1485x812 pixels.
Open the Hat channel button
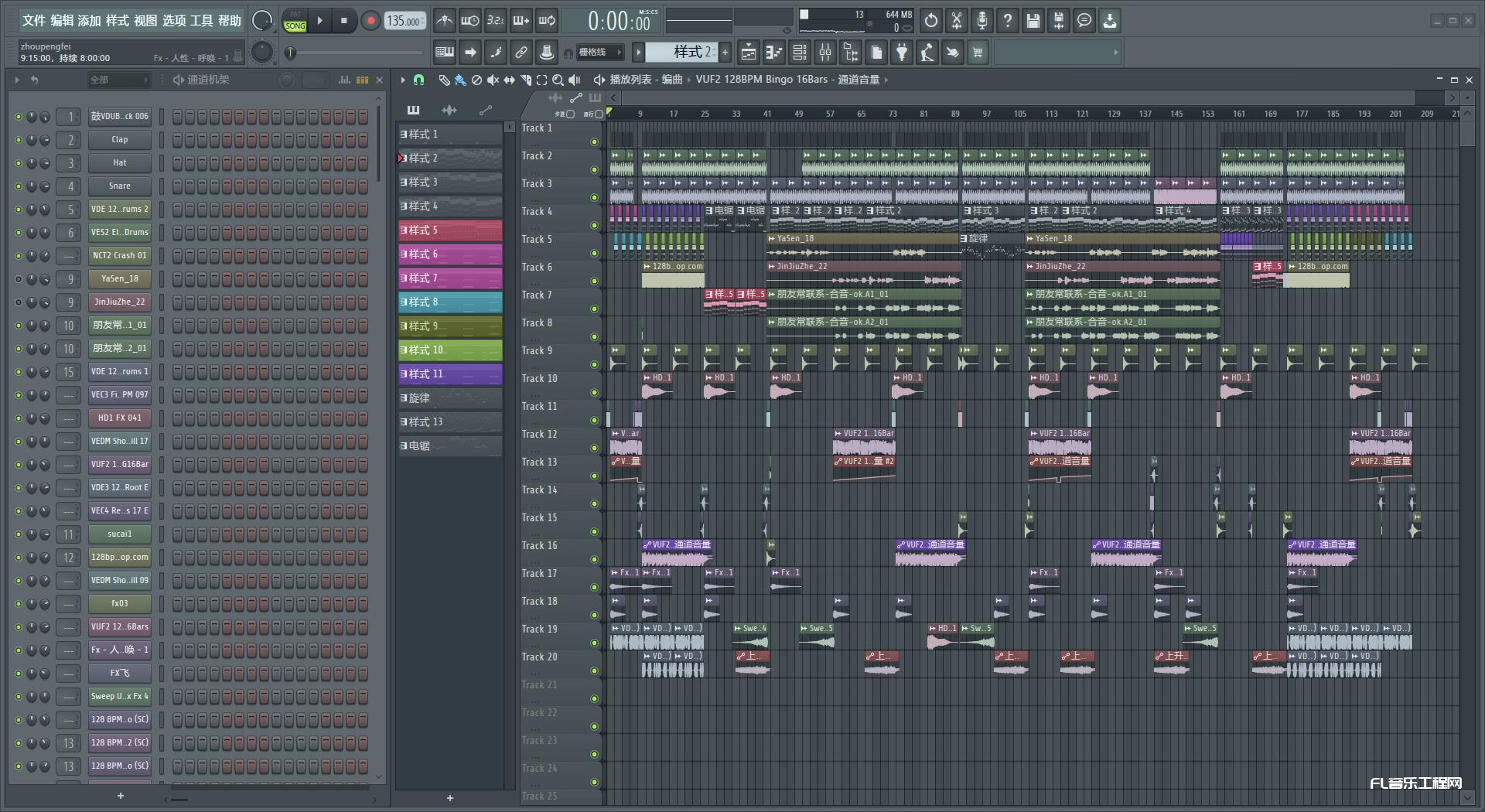pyautogui.click(x=119, y=163)
